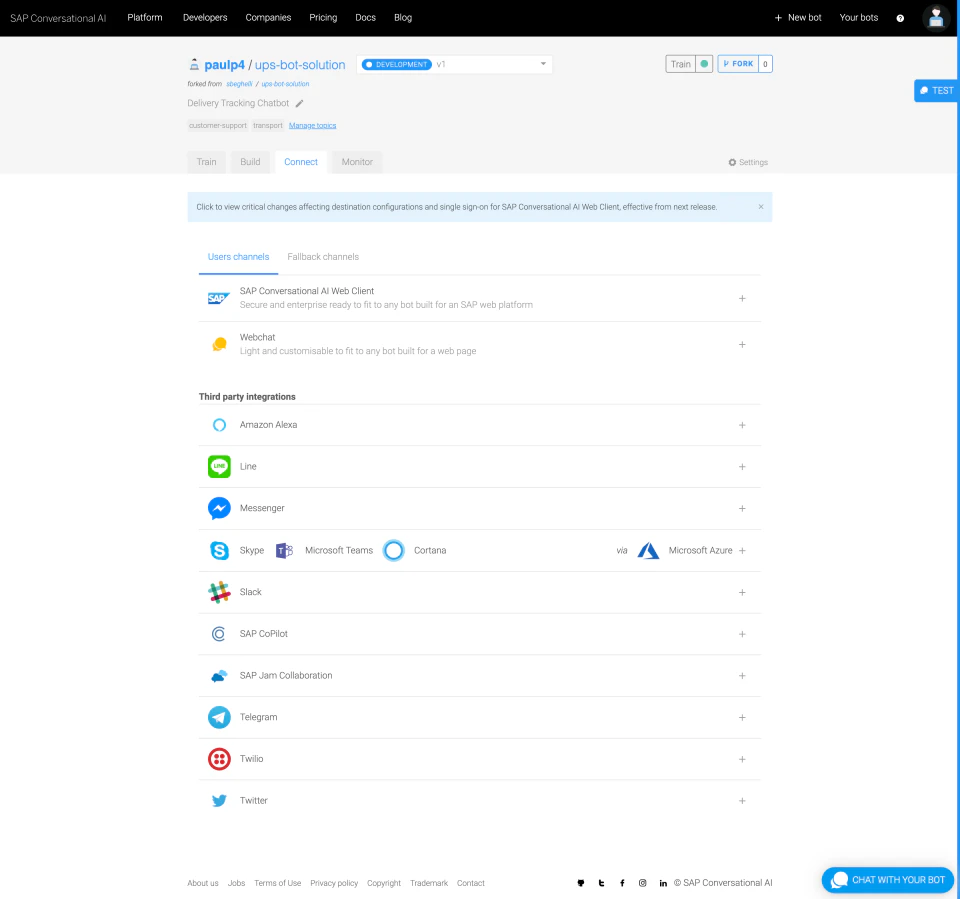Click the Train button
The image size is (960, 899).
(679, 63)
